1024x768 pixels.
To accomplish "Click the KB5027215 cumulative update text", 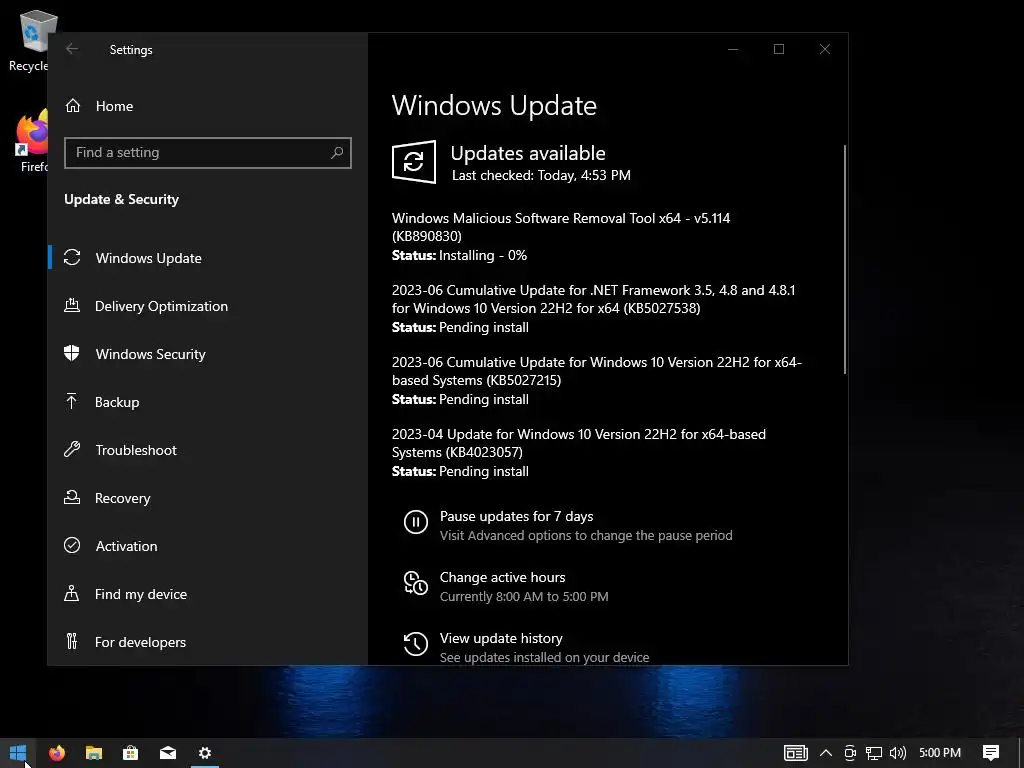I will click(597, 371).
